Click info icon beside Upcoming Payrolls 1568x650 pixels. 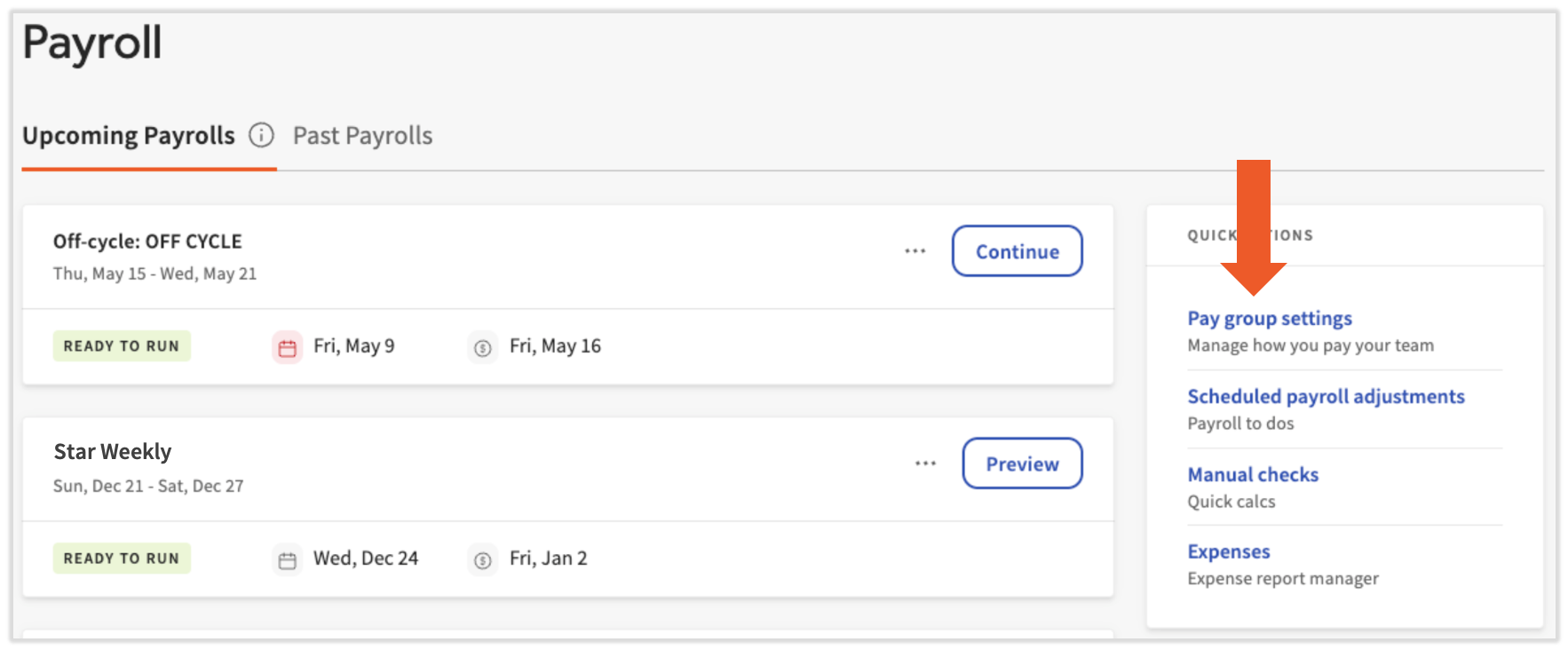tap(261, 135)
